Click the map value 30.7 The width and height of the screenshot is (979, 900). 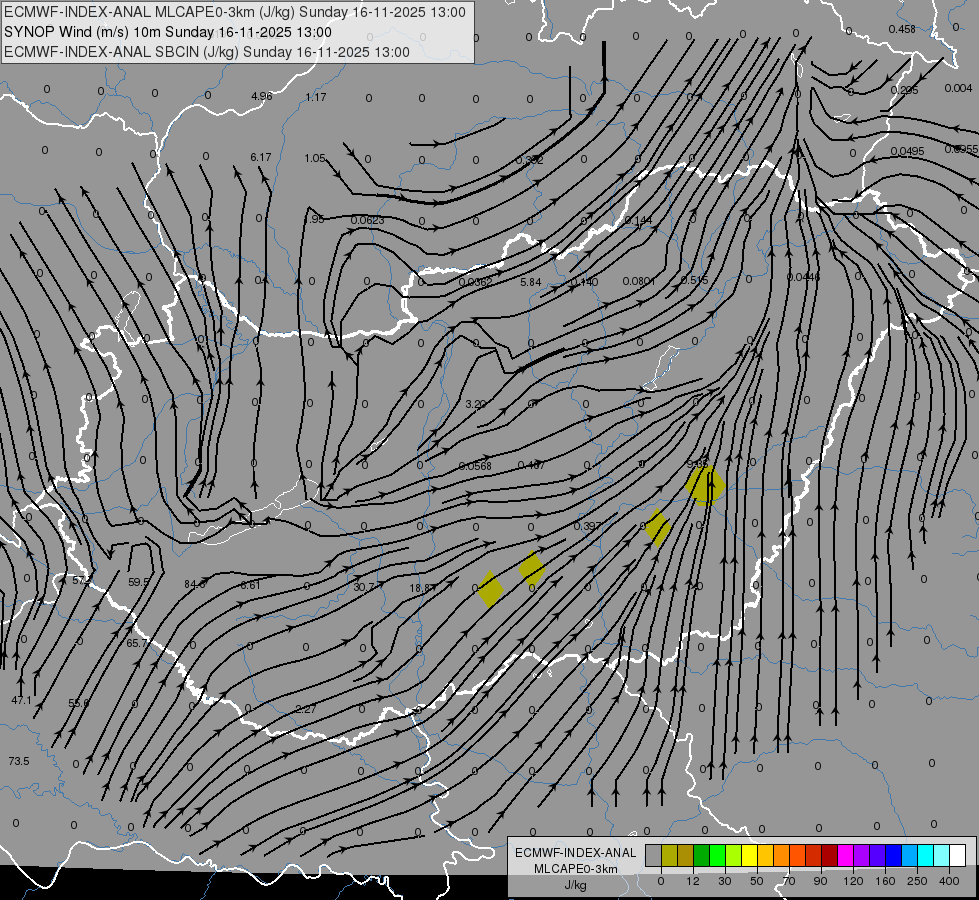pyautogui.click(x=364, y=587)
